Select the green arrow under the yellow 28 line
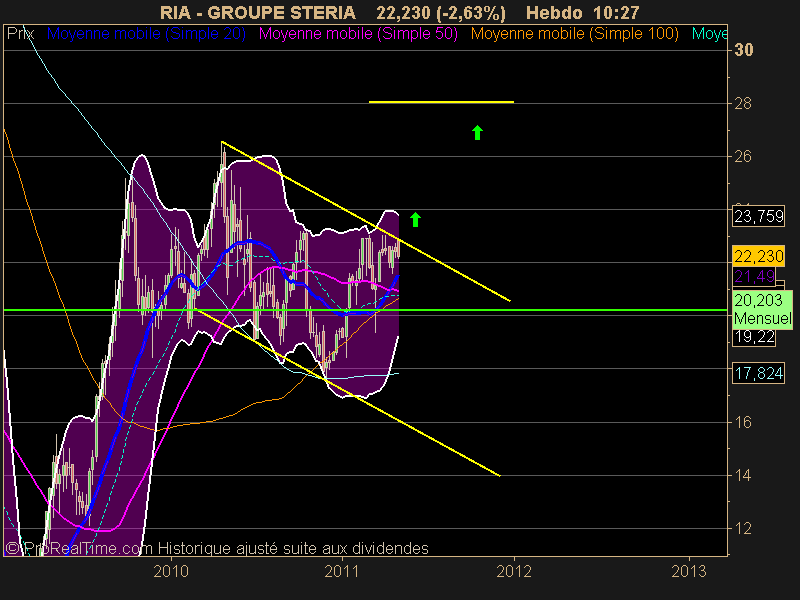This screenshot has width=800, height=600. click(x=477, y=133)
